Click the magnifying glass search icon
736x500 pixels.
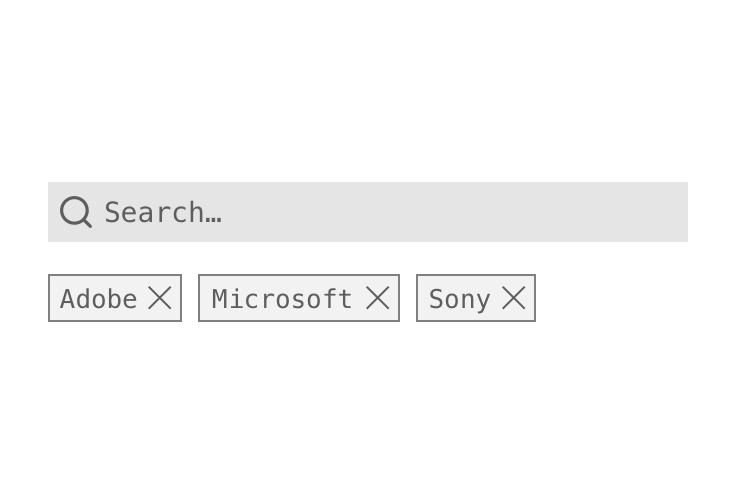[76, 212]
